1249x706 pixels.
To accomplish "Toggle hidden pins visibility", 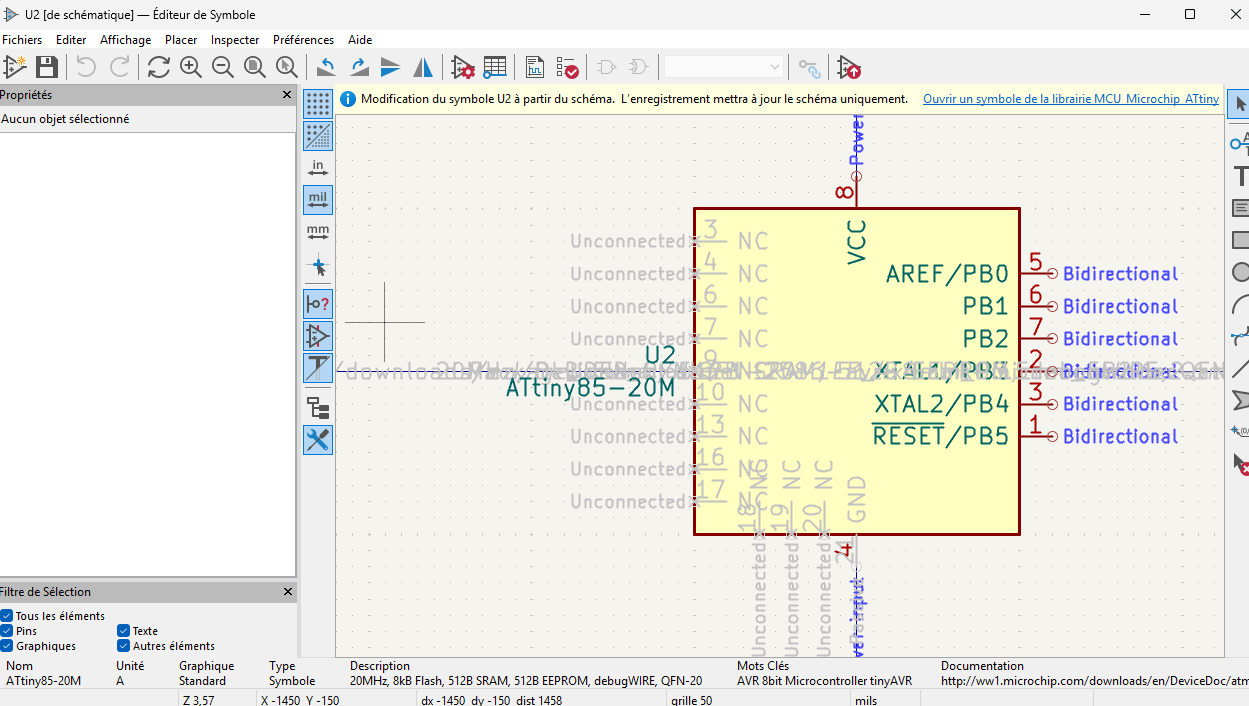I will 318,336.
